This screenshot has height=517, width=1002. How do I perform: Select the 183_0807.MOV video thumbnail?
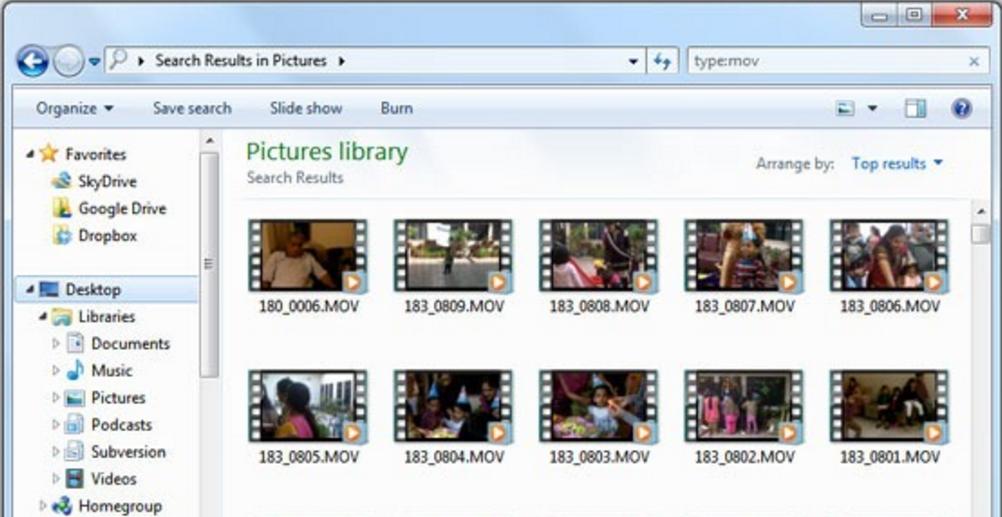pos(744,256)
